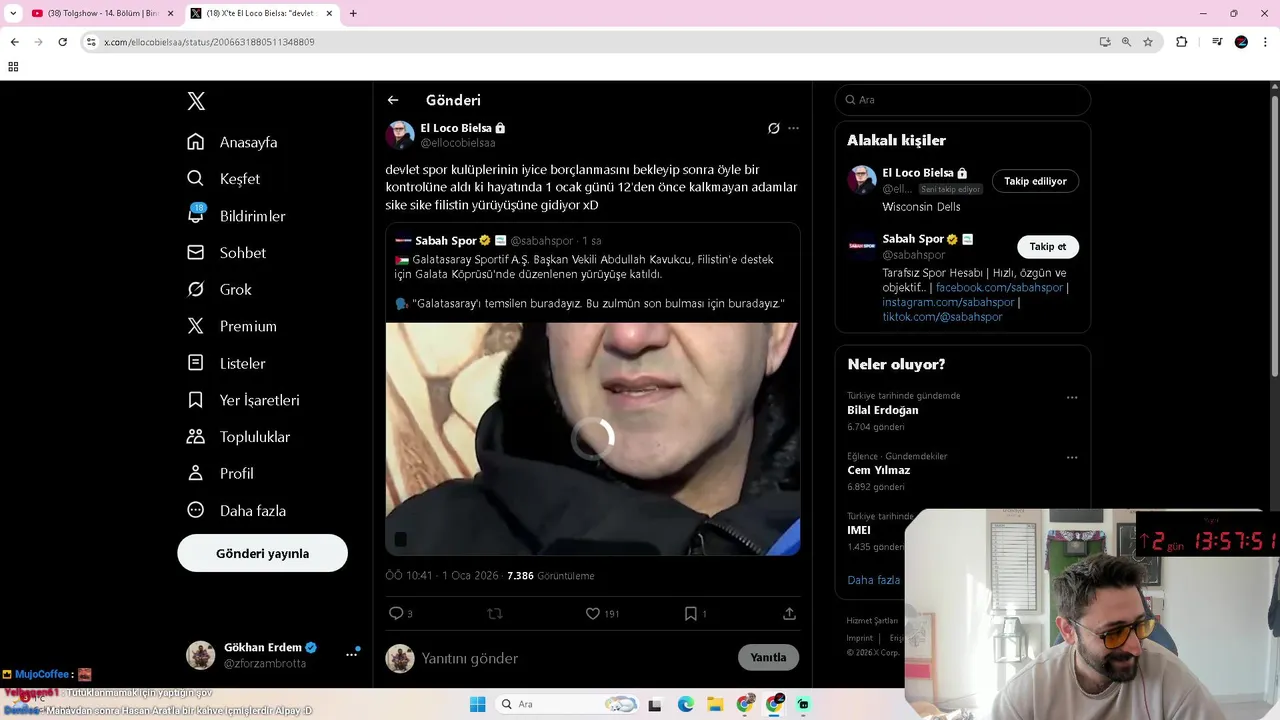Open @ellocobielsaa handle on the post
The image size is (1280, 720).
click(458, 143)
